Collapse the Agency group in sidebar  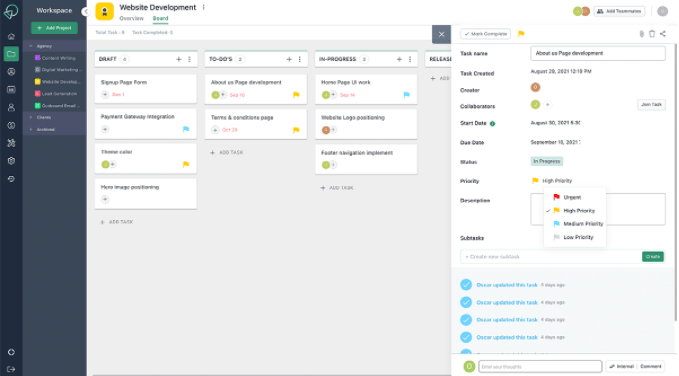coord(31,45)
